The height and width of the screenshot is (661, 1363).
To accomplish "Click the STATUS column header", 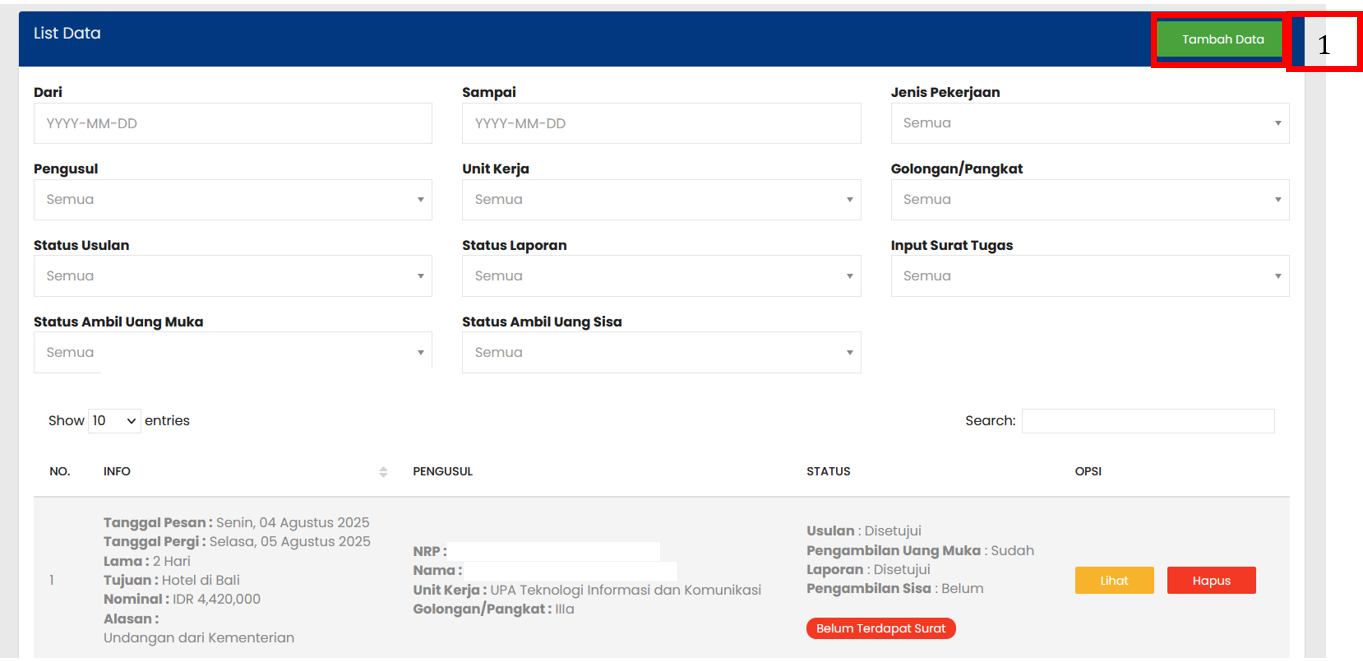I will click(828, 472).
